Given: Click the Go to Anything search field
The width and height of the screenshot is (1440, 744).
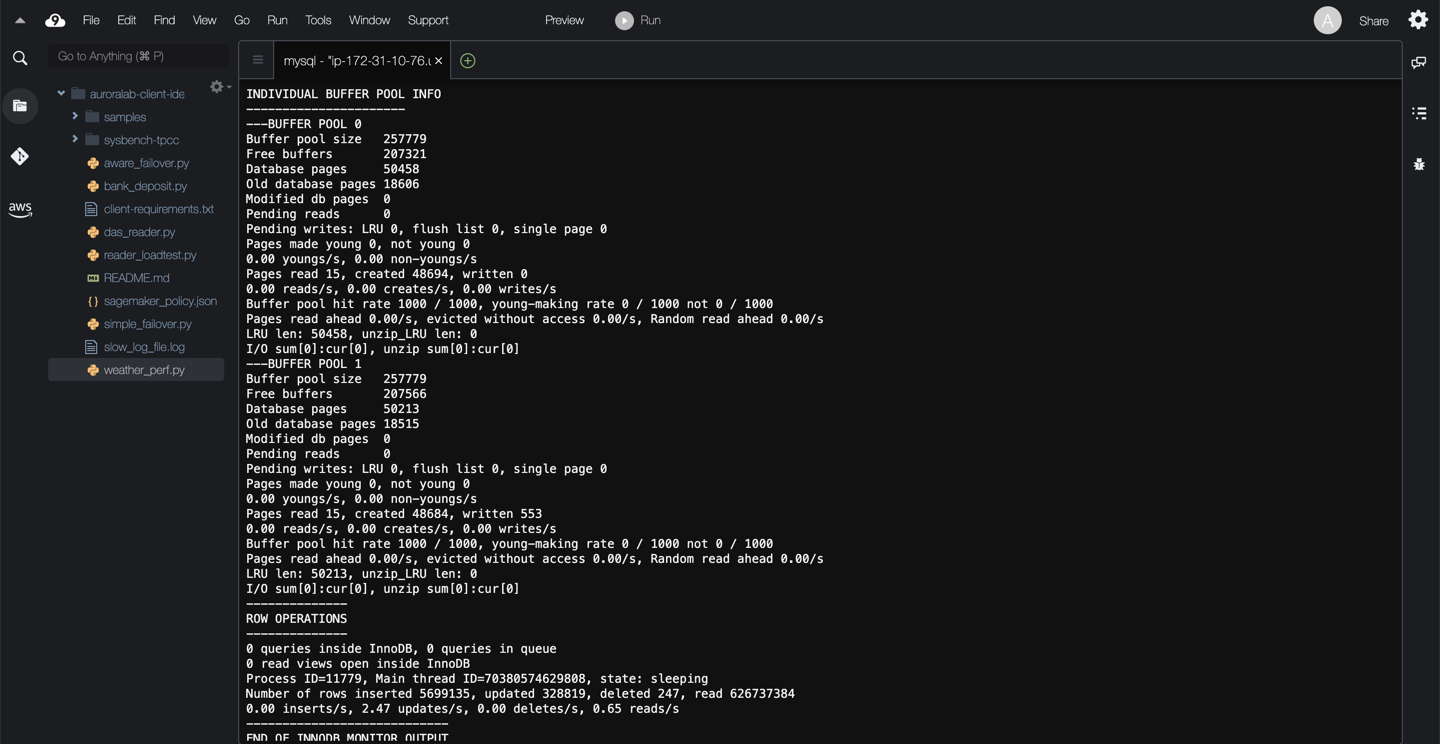Looking at the screenshot, I should pos(138,56).
